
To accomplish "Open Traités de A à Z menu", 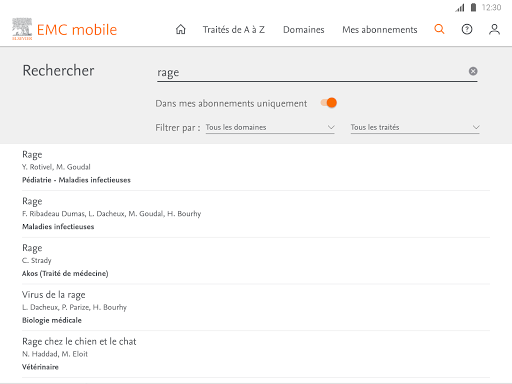I will pyautogui.click(x=234, y=30).
